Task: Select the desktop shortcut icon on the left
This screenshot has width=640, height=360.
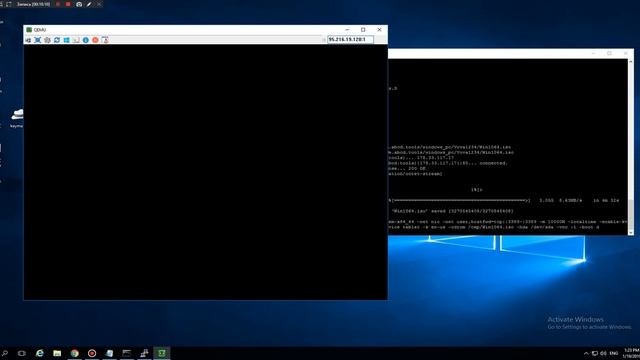Action: tap(17, 117)
